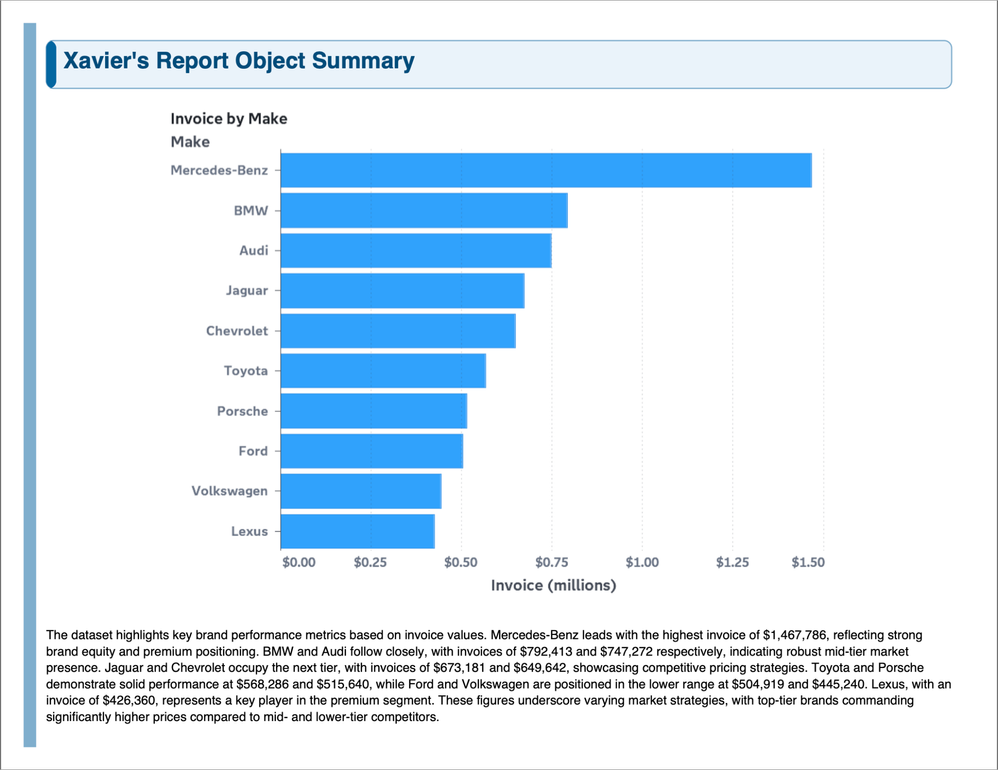Image resolution: width=998 pixels, height=770 pixels.
Task: Click the Invoice (millions) axis title
Action: click(553, 585)
